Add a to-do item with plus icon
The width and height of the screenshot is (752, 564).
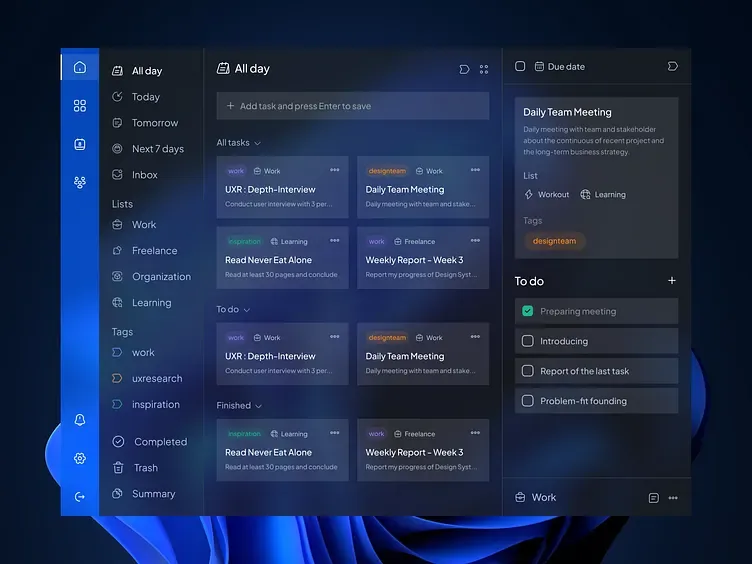pyautogui.click(x=671, y=281)
